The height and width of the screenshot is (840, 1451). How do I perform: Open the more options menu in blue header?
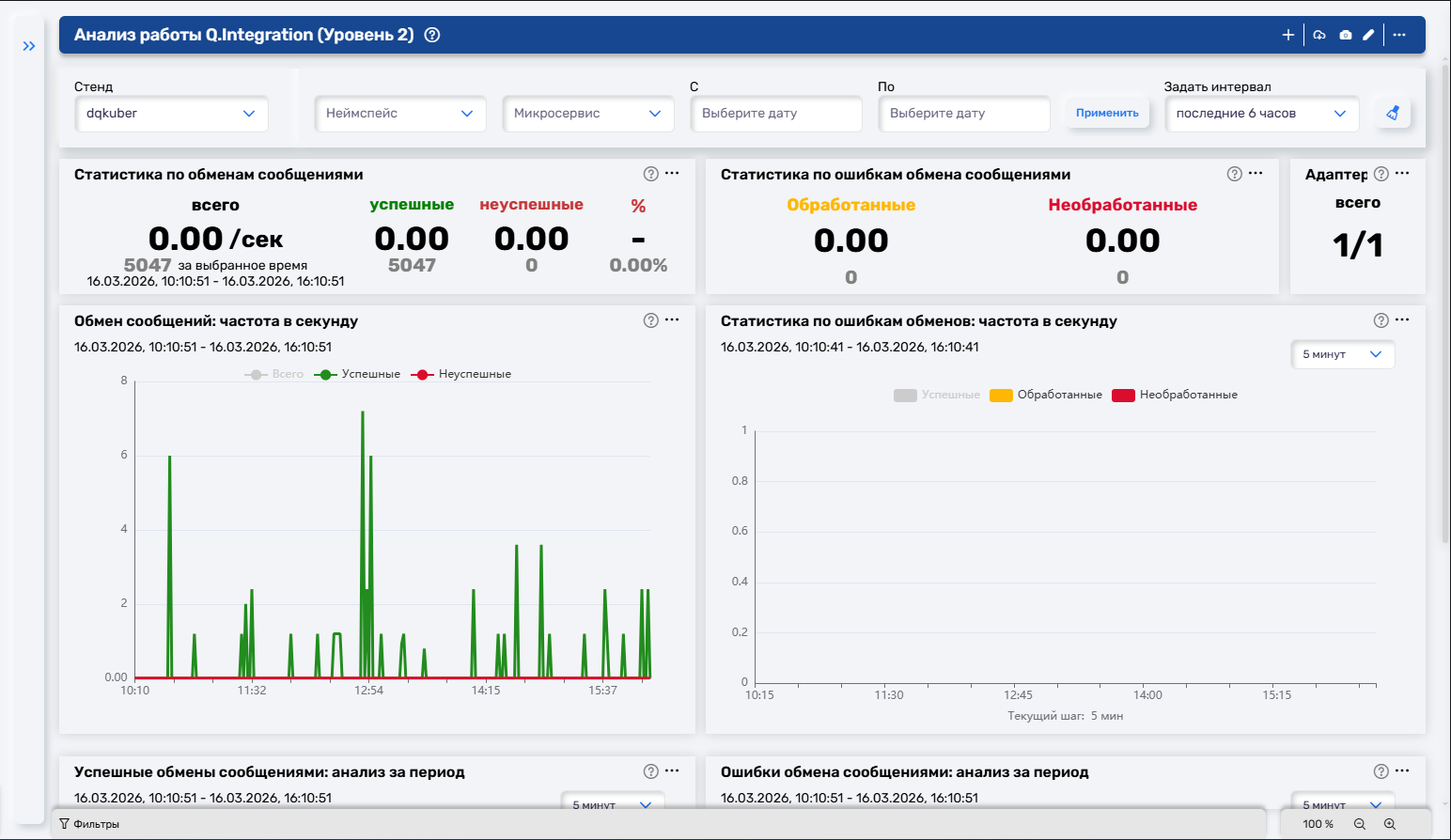pyautogui.click(x=1399, y=35)
